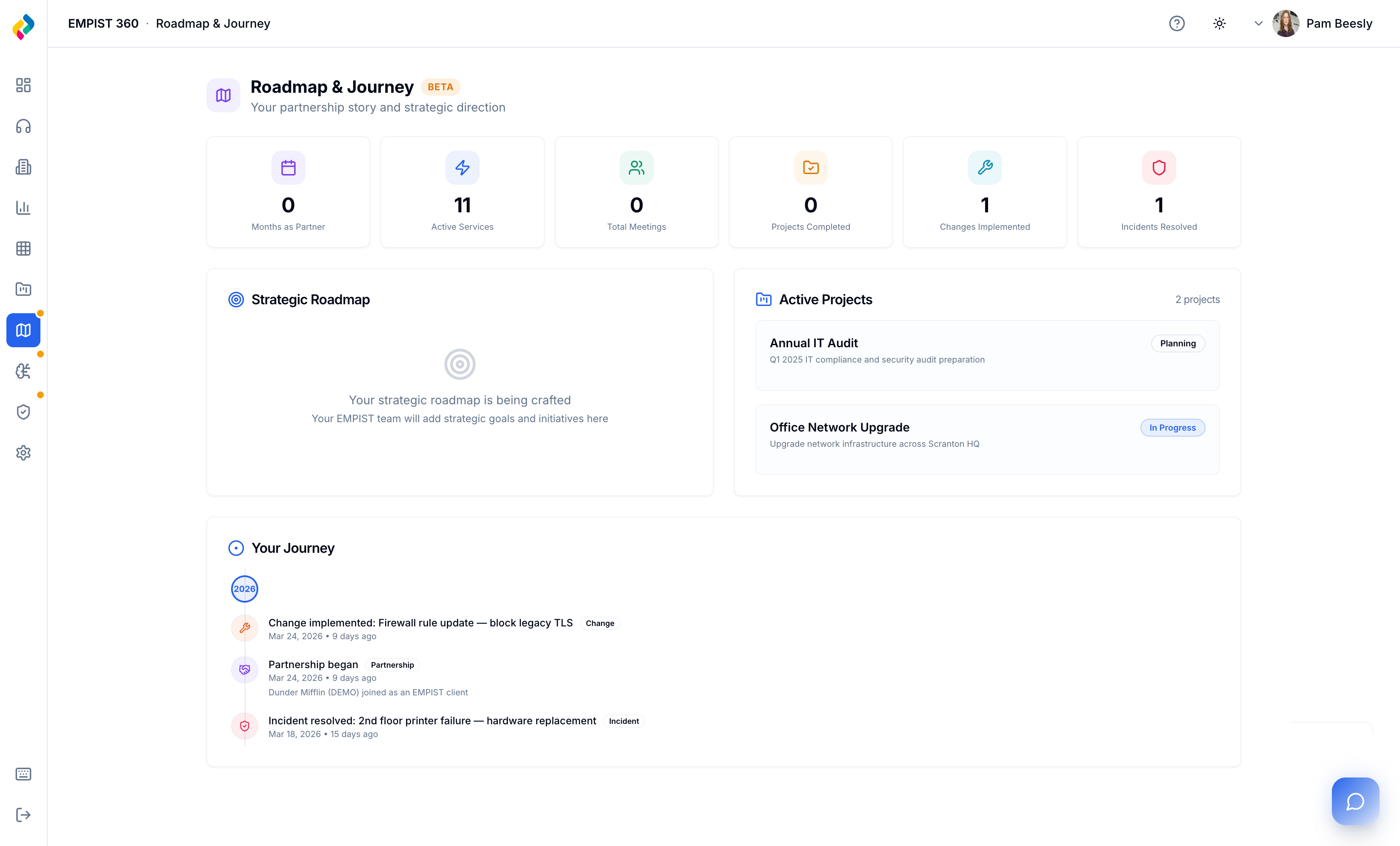The height and width of the screenshot is (846, 1400).
Task: Open the gear settings sidebar icon
Action: 23,453
